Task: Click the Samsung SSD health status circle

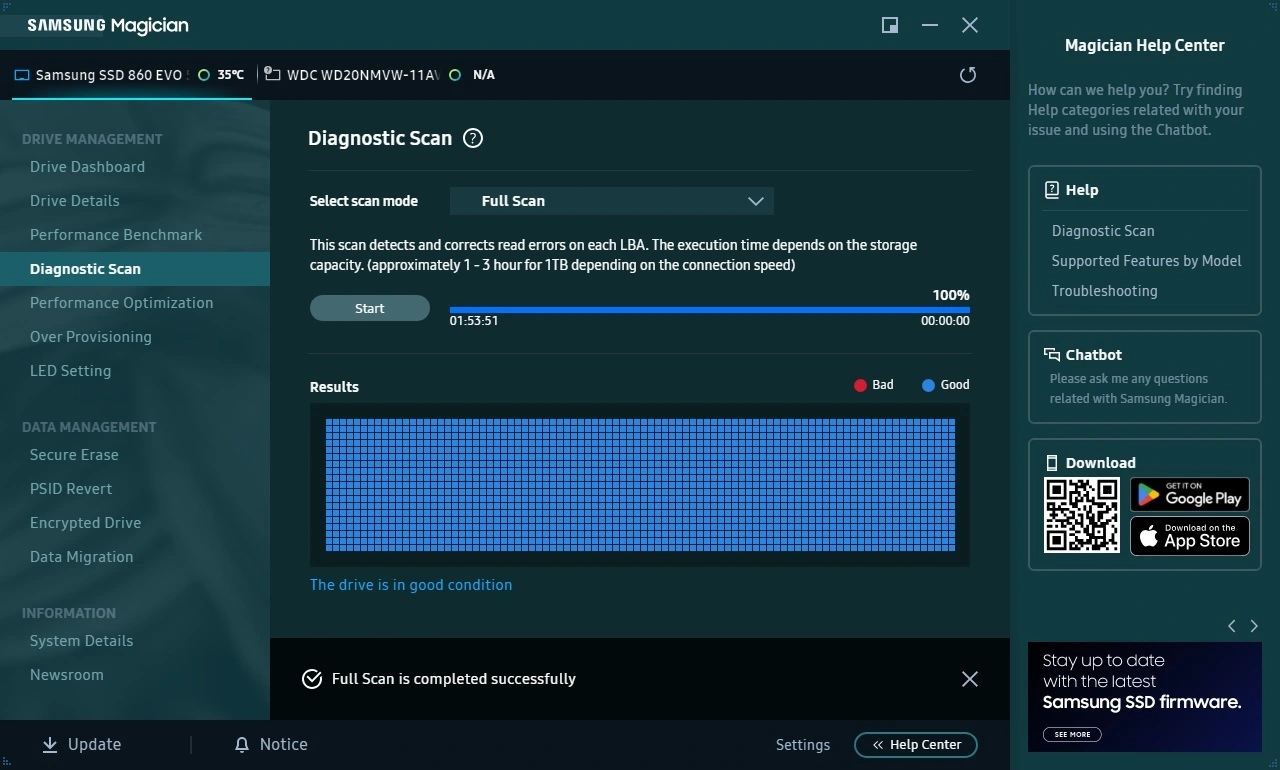Action: 204,75
